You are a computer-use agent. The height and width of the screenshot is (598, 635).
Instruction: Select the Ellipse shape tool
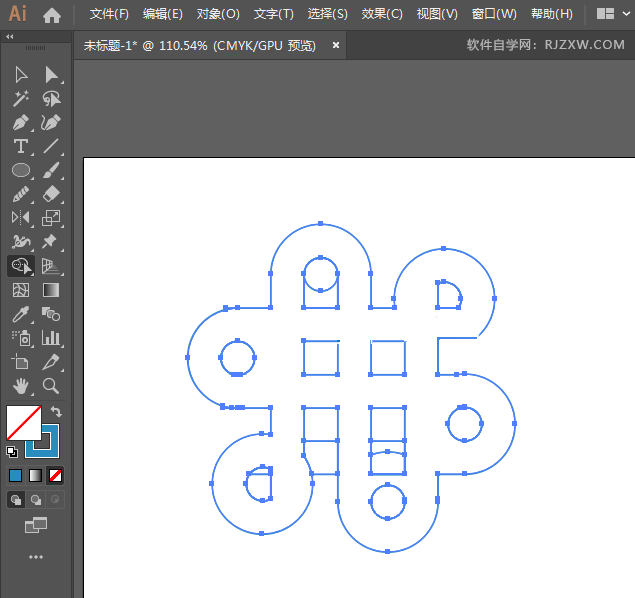pyautogui.click(x=20, y=171)
